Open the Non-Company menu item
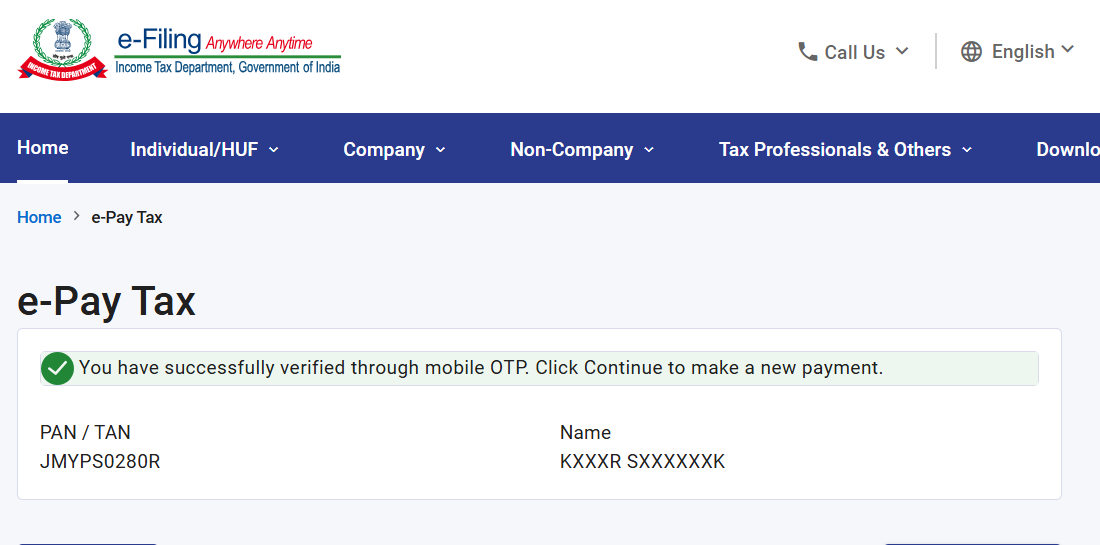Image resolution: width=1100 pixels, height=545 pixels. (x=572, y=150)
